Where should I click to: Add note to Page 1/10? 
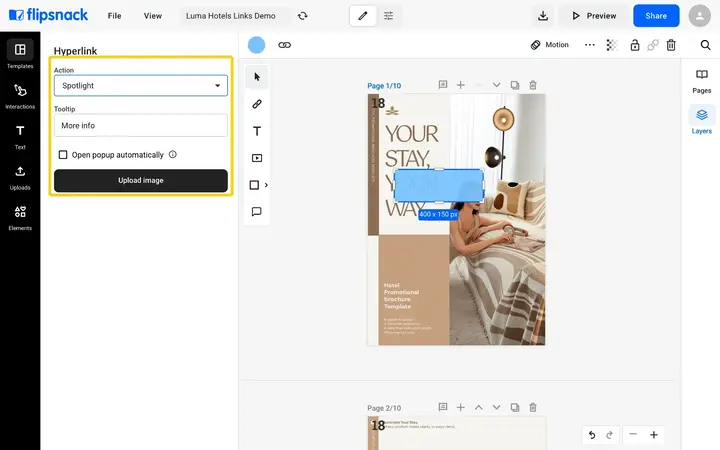[x=443, y=85]
